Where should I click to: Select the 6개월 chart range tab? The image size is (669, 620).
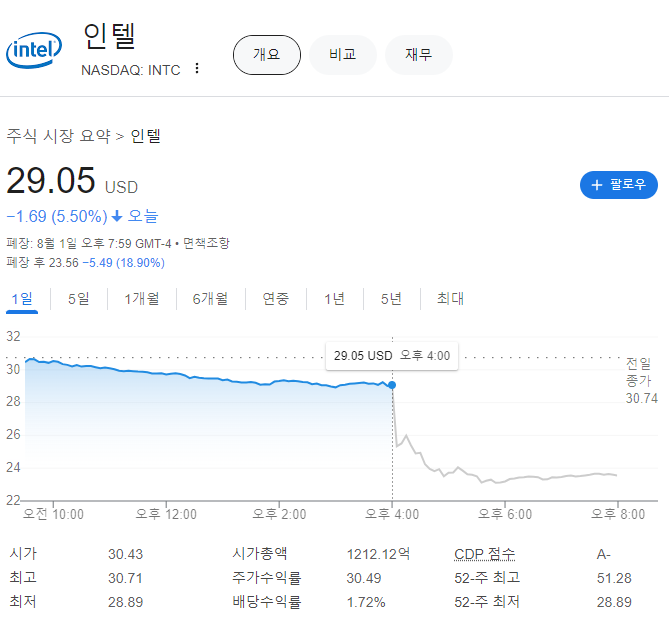pos(210,299)
